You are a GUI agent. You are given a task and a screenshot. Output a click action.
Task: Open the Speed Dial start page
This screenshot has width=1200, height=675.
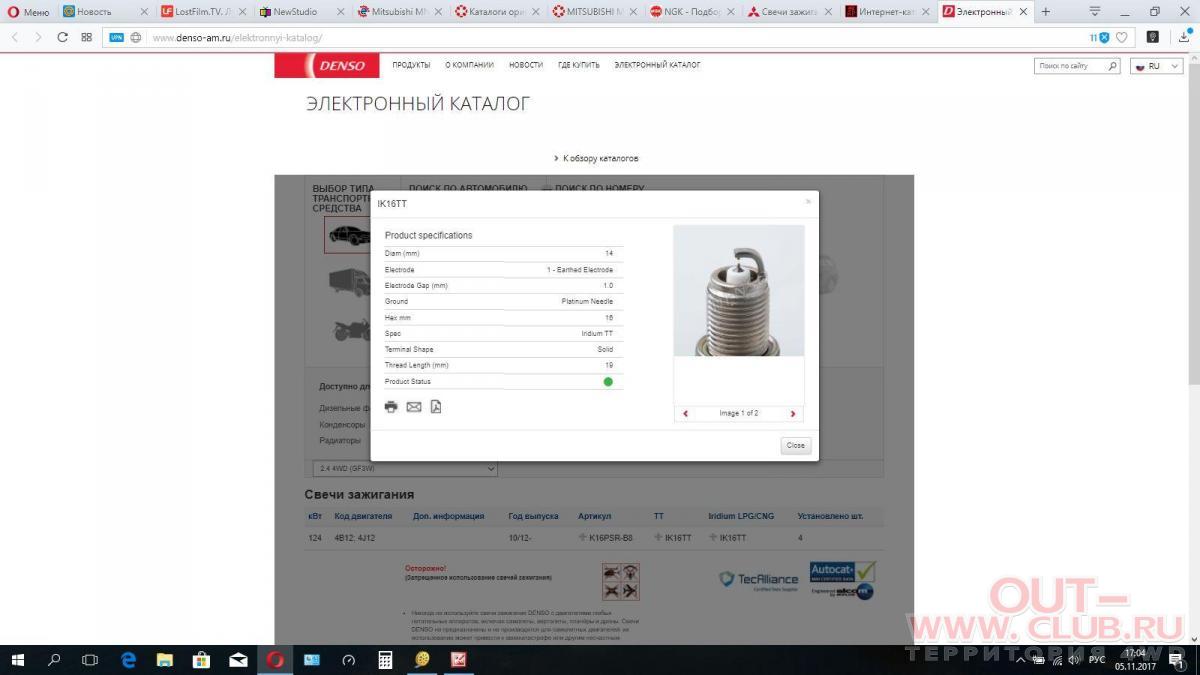point(87,37)
